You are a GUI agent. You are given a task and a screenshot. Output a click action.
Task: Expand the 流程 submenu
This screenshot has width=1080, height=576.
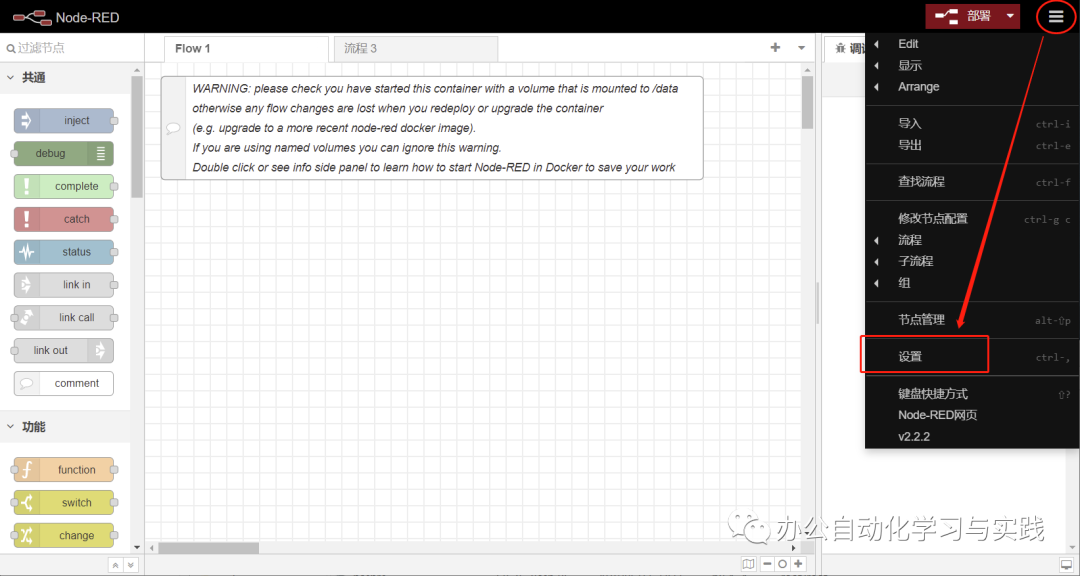point(971,240)
